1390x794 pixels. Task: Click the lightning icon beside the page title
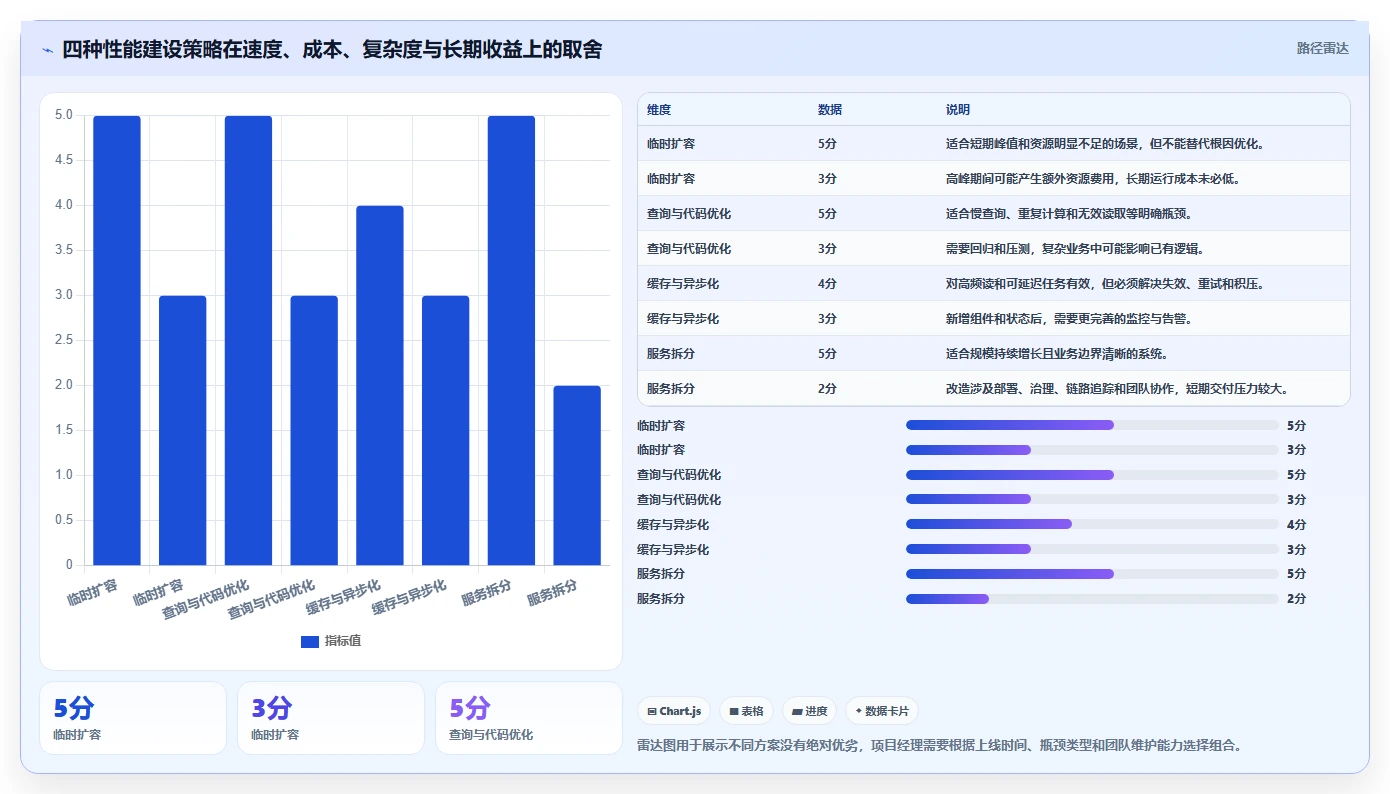click(x=47, y=49)
